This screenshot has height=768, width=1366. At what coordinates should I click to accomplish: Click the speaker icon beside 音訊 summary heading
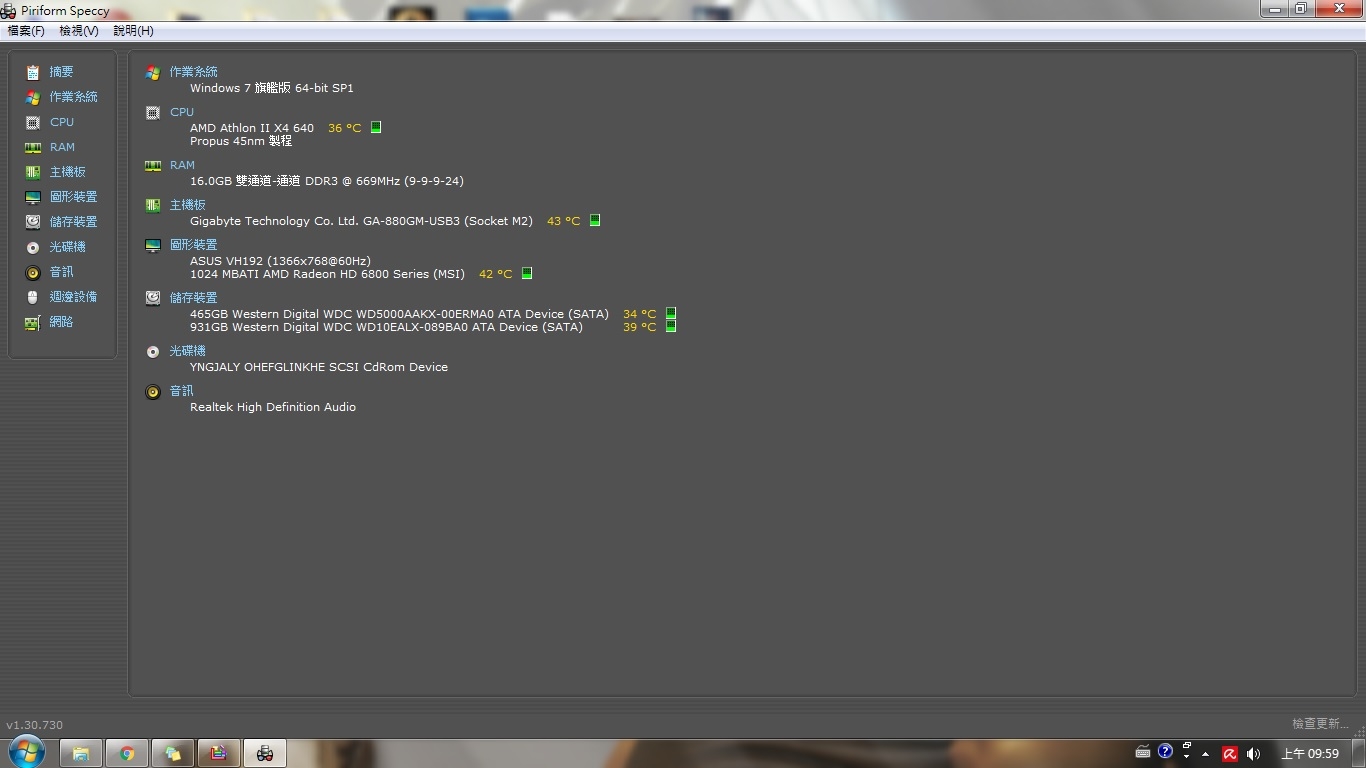153,392
